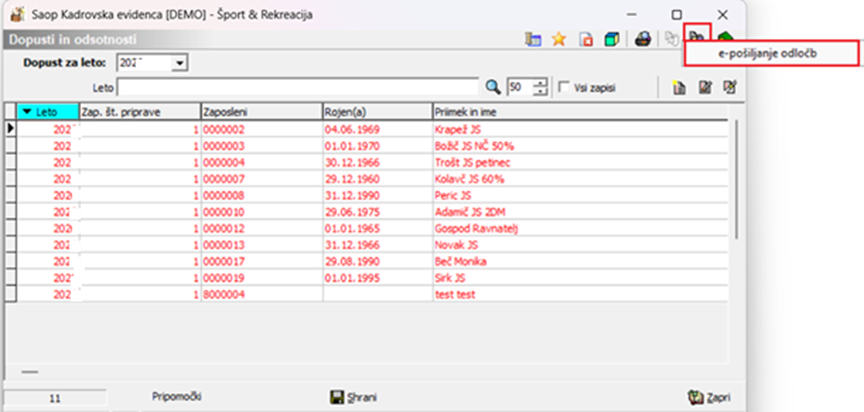The height and width of the screenshot is (412, 864).
Task: Decrease the record count spinner value
Action: (x=542, y=91)
